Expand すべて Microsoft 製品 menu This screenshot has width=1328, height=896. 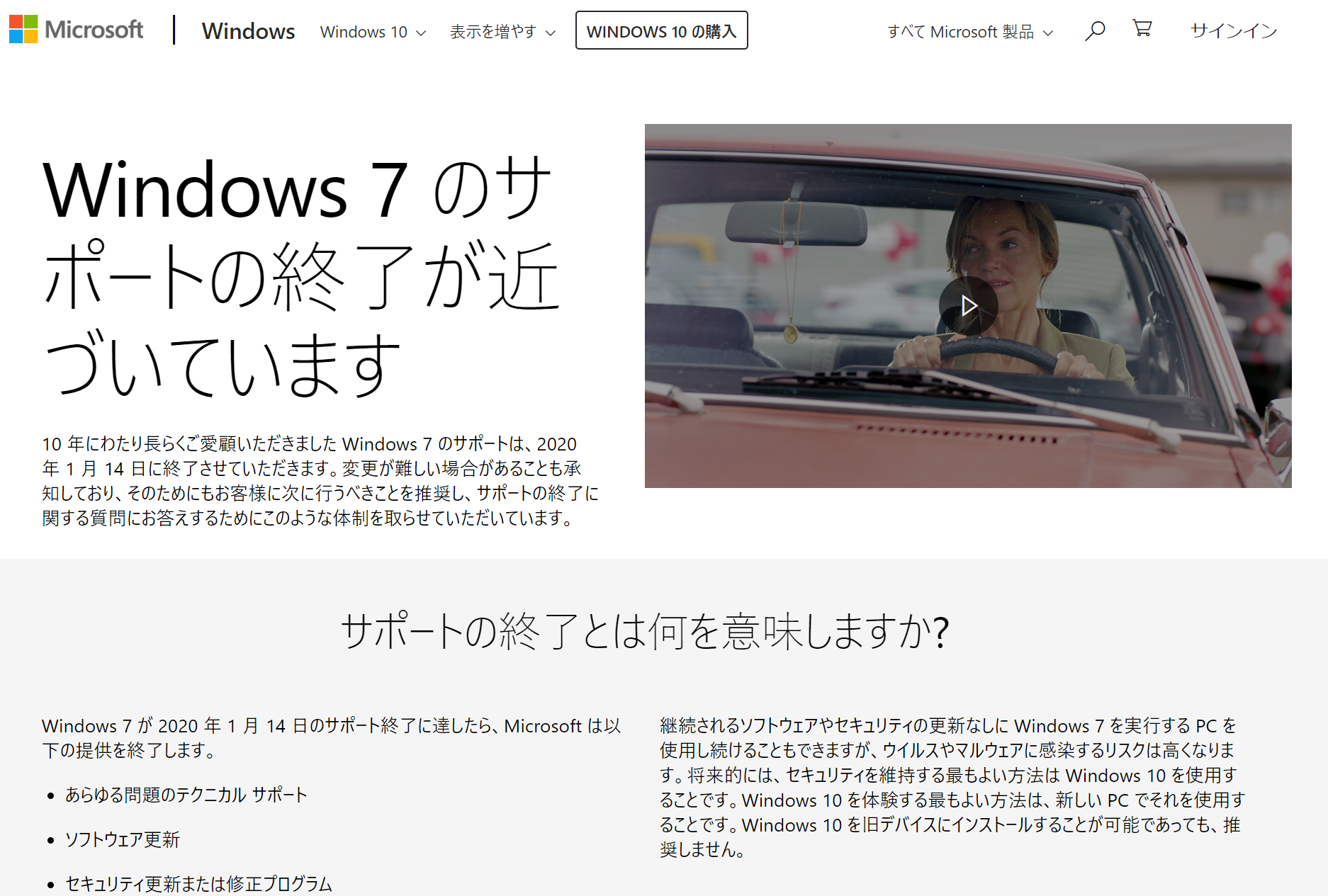tap(970, 32)
